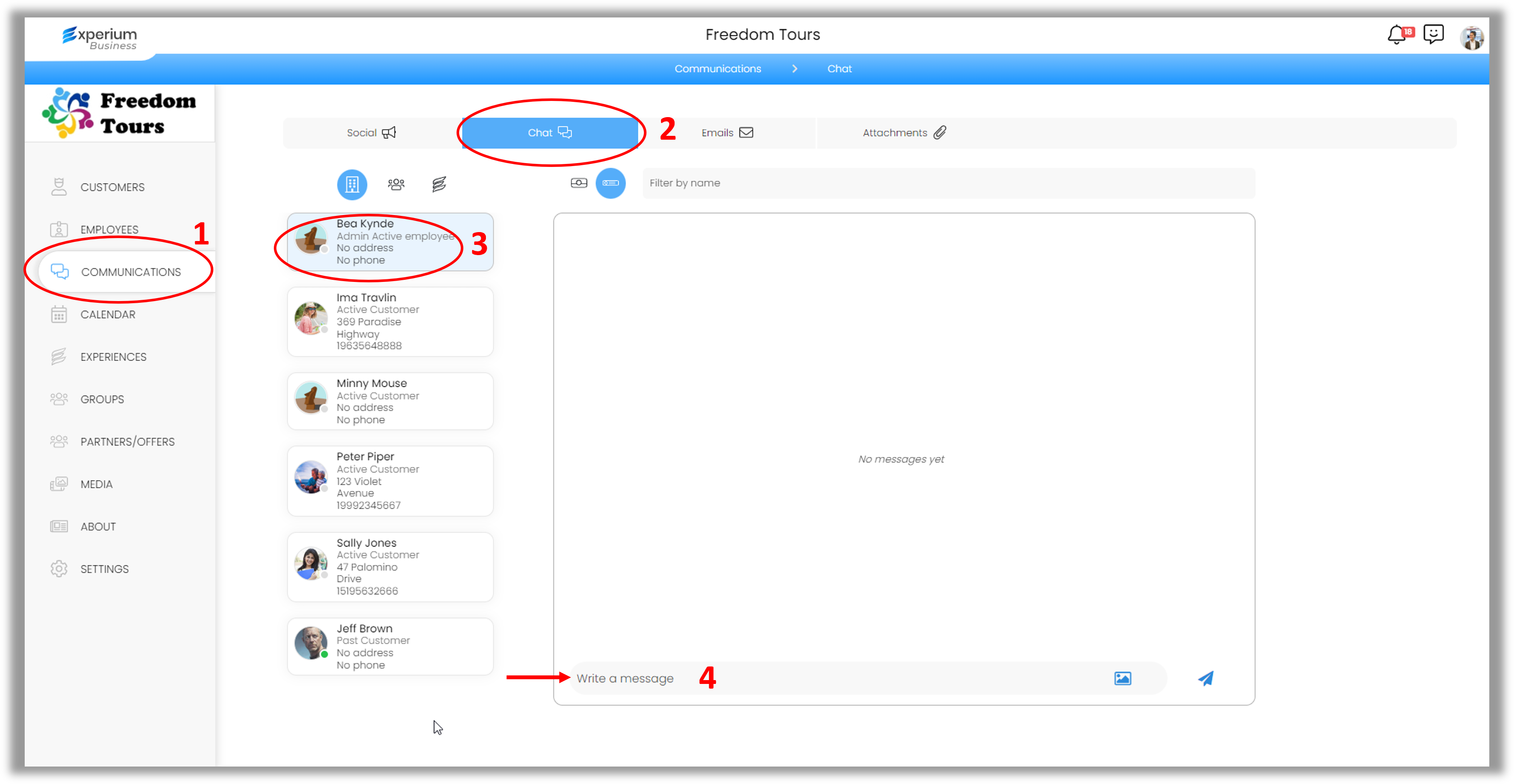Select the company building filter icon
This screenshot has width=1514, height=784.
pos(352,184)
